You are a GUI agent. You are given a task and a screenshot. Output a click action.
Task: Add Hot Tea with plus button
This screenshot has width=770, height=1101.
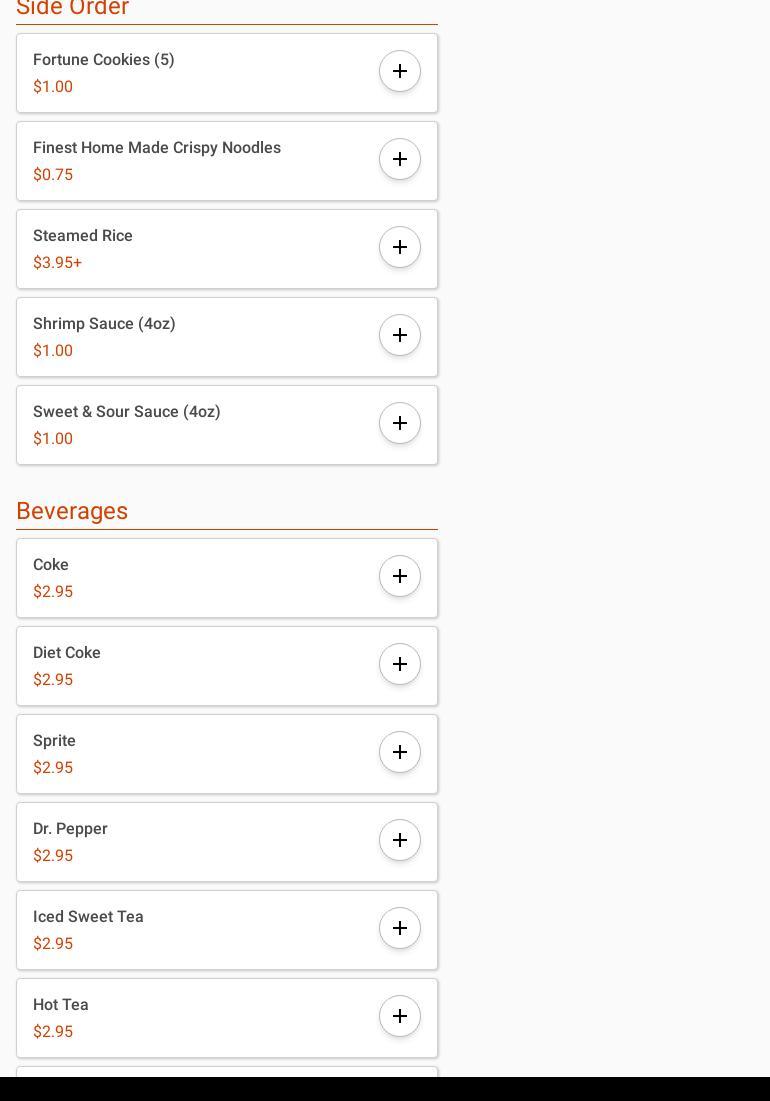coord(400,1016)
